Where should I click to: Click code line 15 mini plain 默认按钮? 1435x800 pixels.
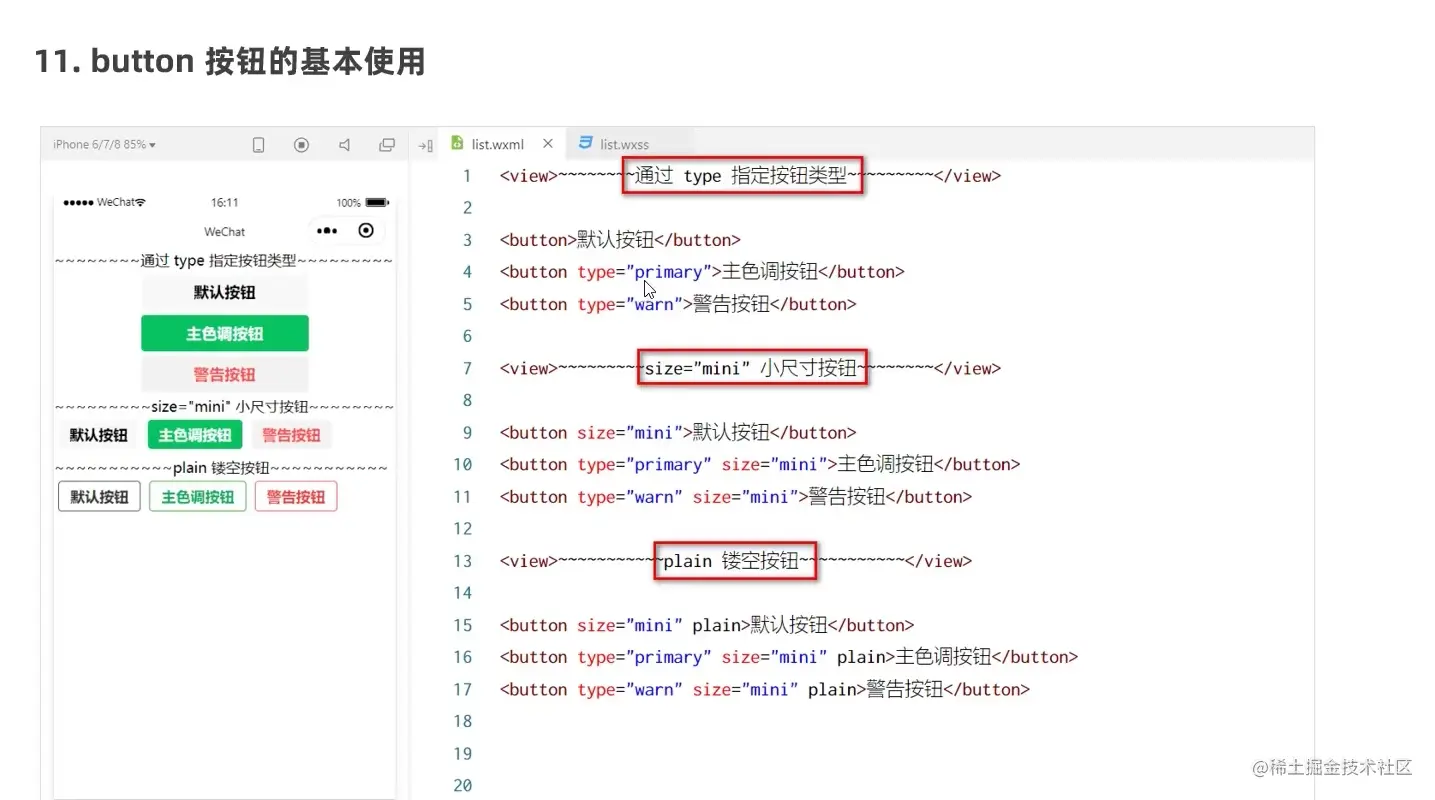(707, 626)
